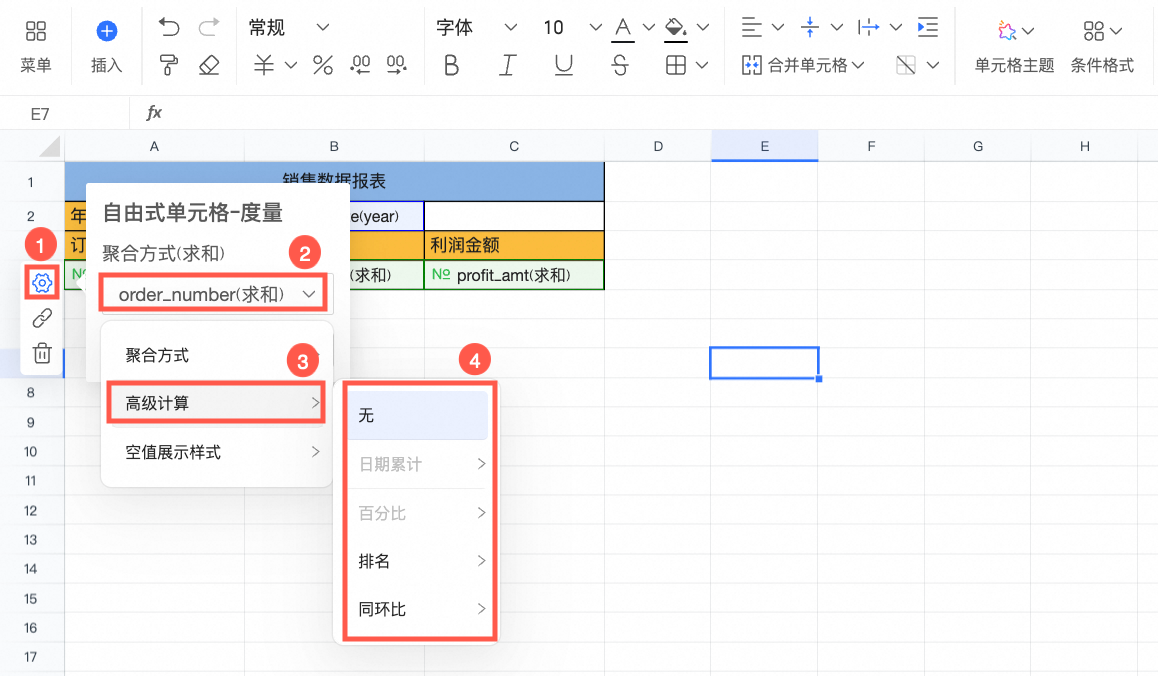
Task: Expand the diagonal line dropdown arrow
Action: (933, 66)
